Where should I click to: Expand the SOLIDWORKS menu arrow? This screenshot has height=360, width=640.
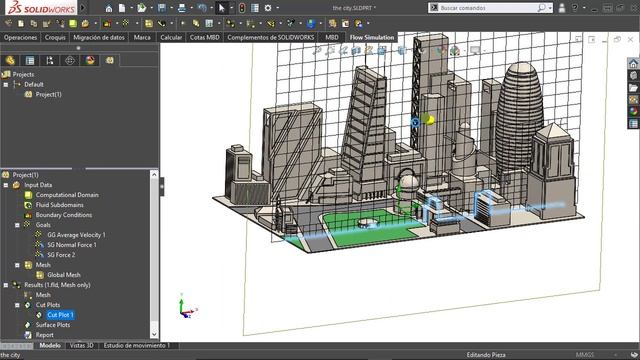[83, 8]
